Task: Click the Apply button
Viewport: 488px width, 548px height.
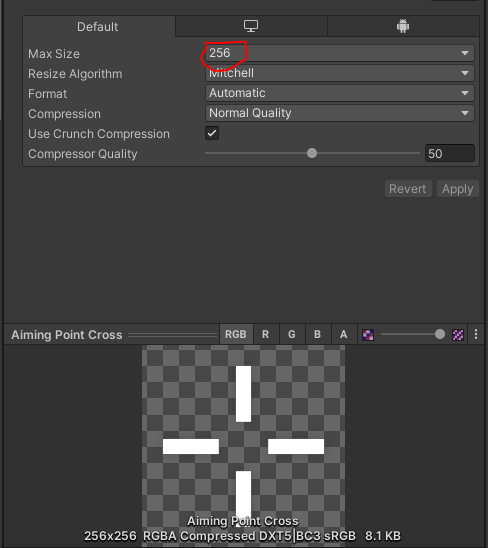Action: coord(458,189)
